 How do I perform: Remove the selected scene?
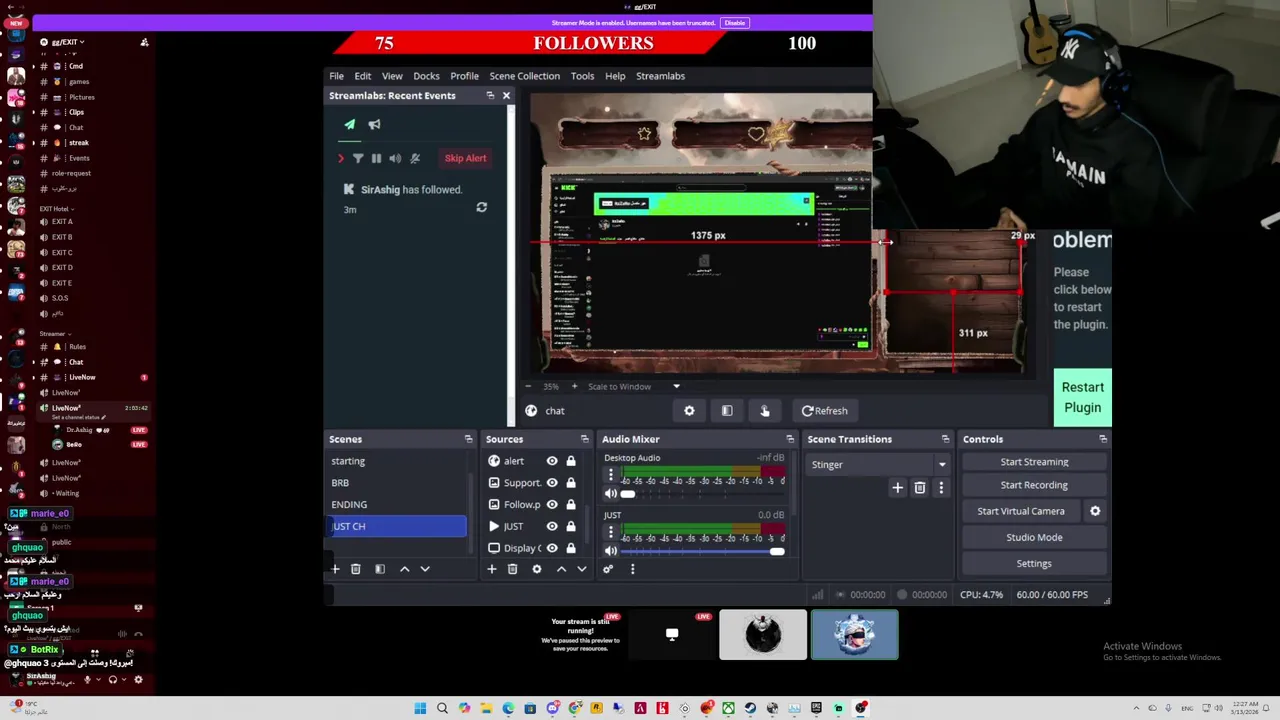[x=355, y=569]
